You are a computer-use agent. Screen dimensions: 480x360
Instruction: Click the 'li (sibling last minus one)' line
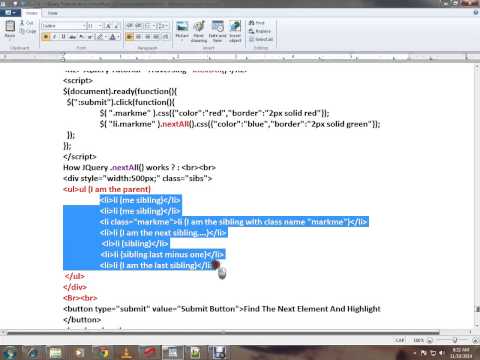(162, 254)
